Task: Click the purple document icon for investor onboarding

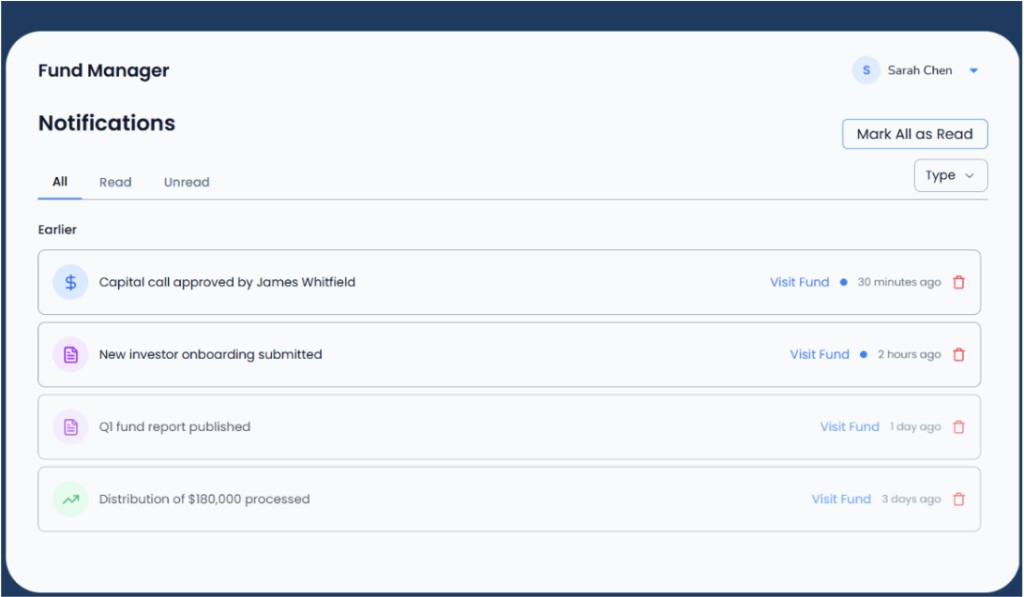Action: [x=71, y=355]
